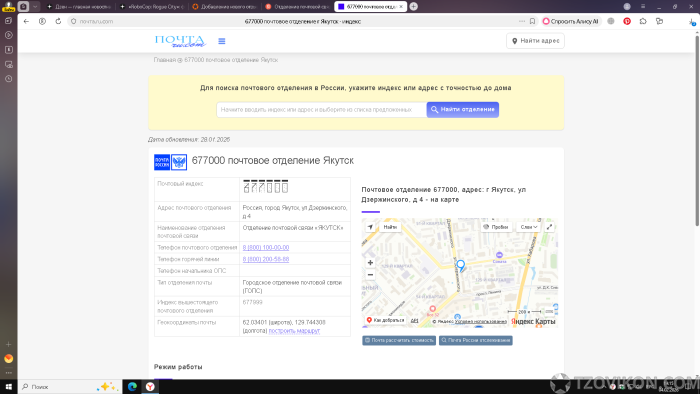The height and width of the screenshot is (394, 700).
Task: Close the active 677000 tab
Action: pyautogui.click(x=401, y=7)
